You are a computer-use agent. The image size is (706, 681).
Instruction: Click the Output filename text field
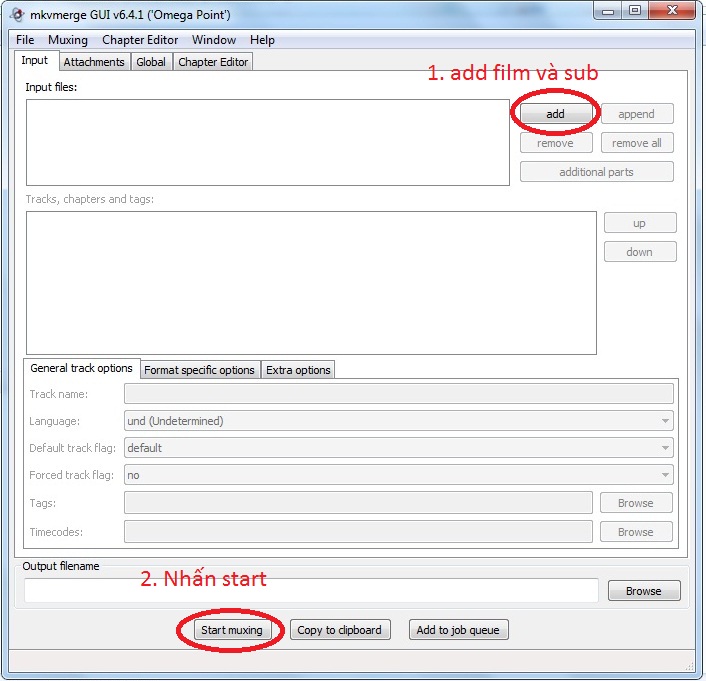coord(311,591)
